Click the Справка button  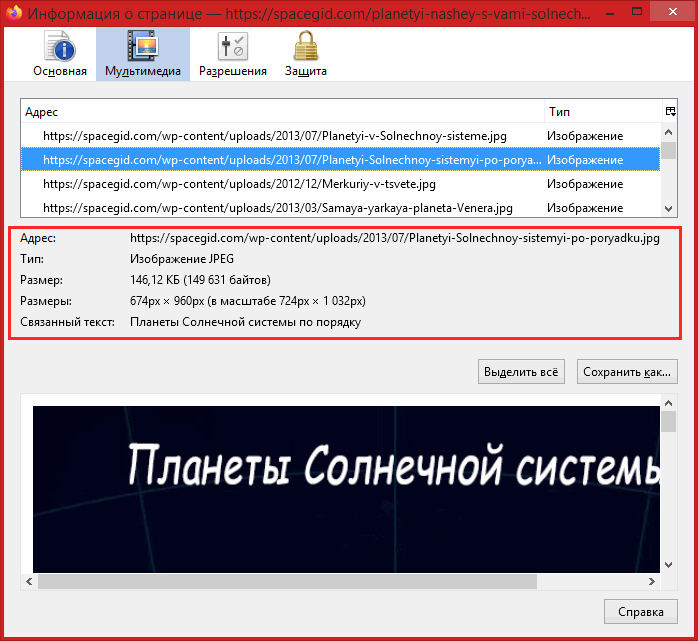641,612
